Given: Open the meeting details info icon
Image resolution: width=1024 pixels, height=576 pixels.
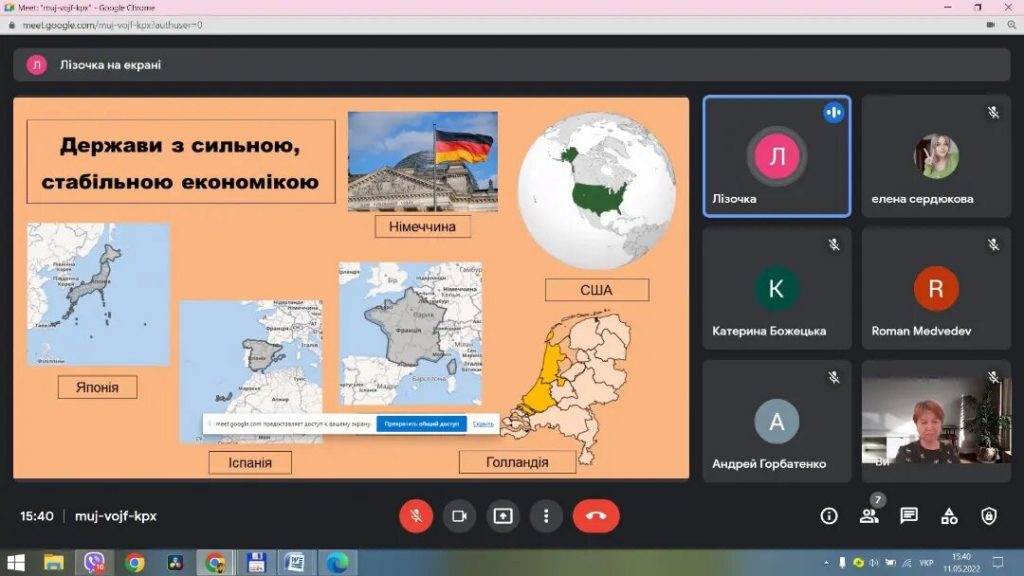Looking at the screenshot, I should (x=828, y=516).
